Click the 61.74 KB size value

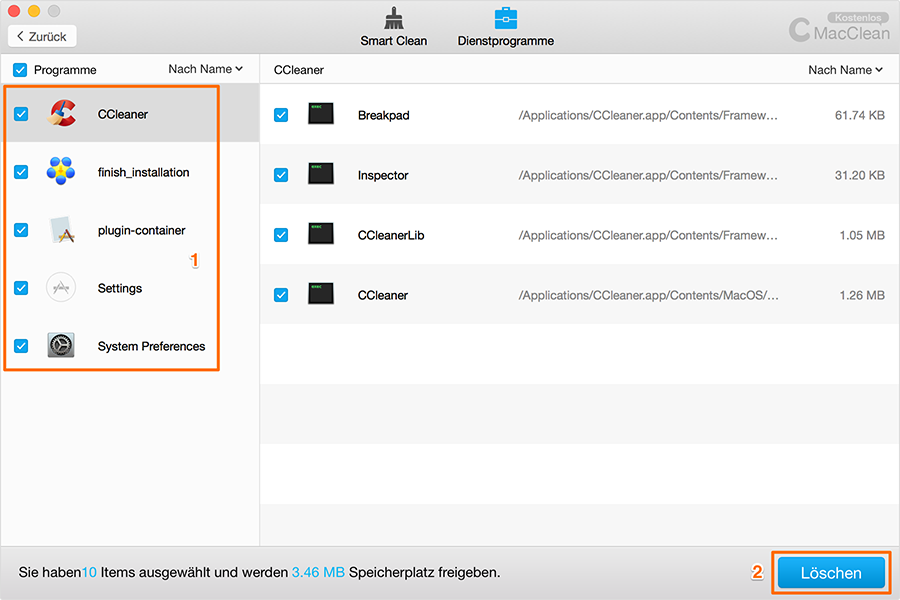[860, 115]
